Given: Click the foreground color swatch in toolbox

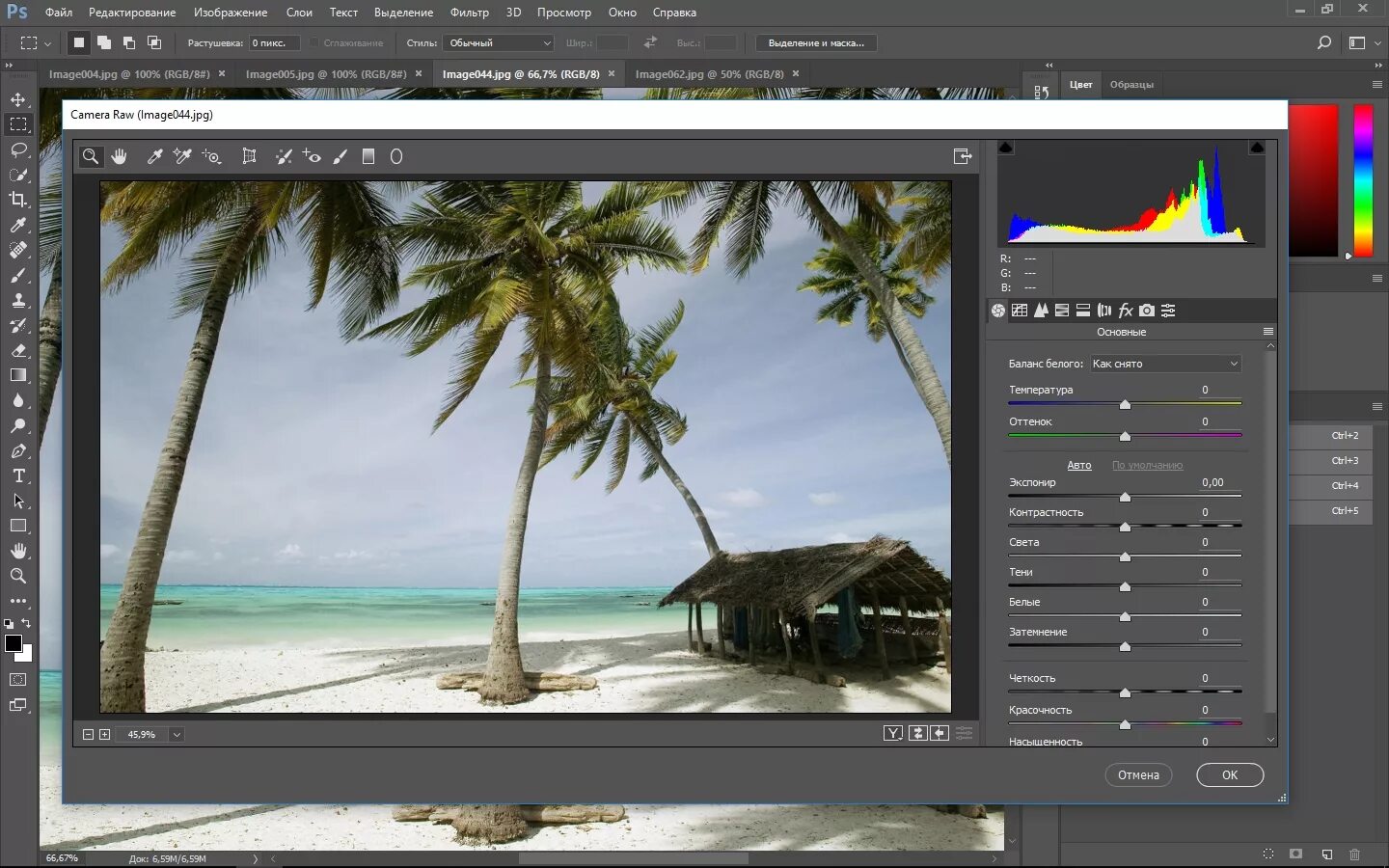Looking at the screenshot, I should pyautogui.click(x=14, y=643).
